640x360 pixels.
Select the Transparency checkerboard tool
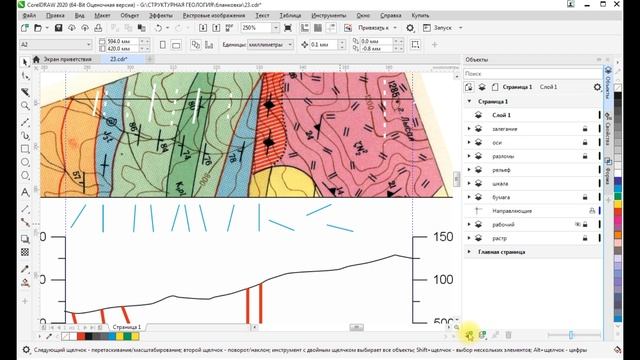tap(25, 252)
